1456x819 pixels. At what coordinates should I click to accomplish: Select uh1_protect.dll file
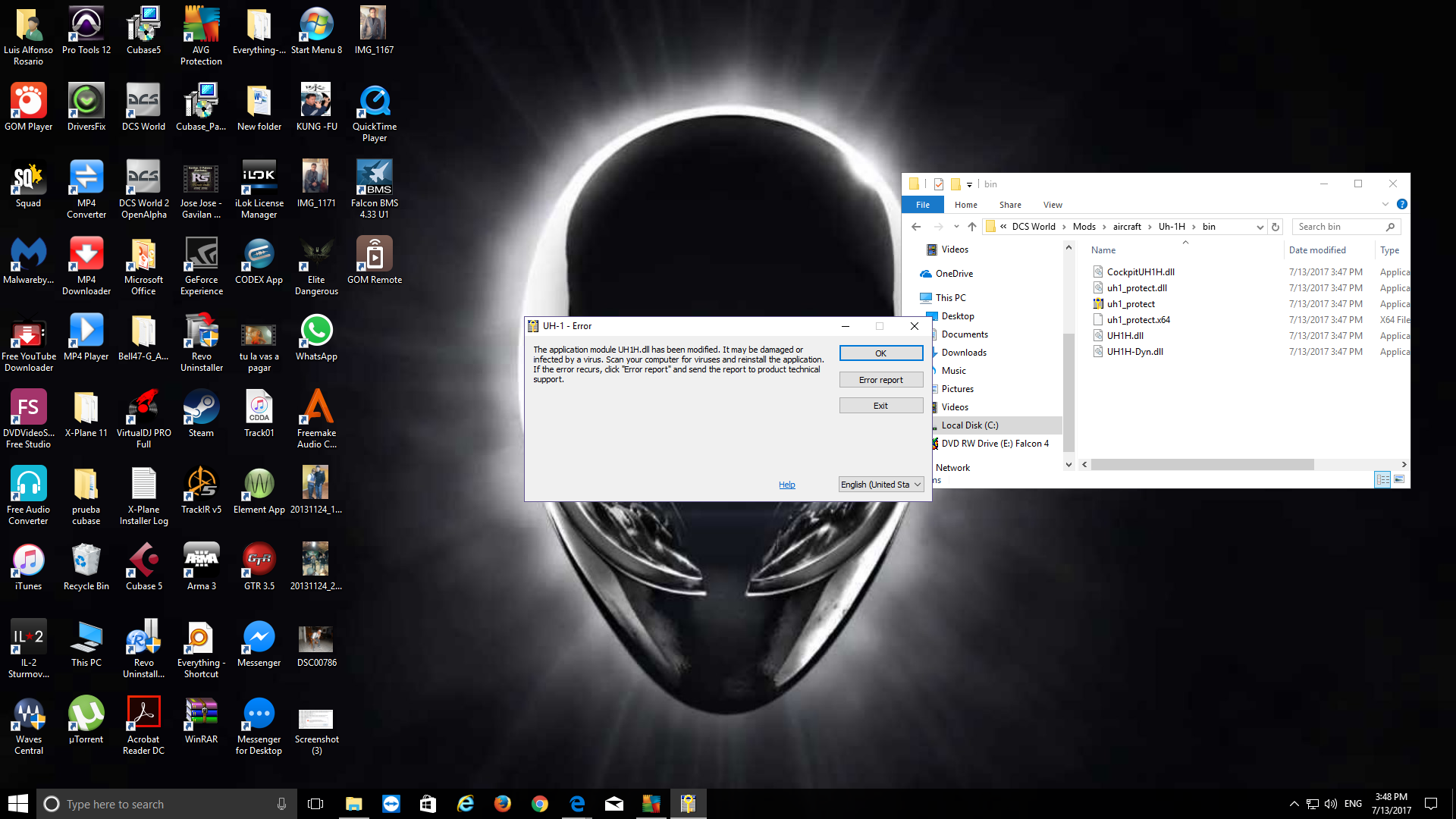1136,288
